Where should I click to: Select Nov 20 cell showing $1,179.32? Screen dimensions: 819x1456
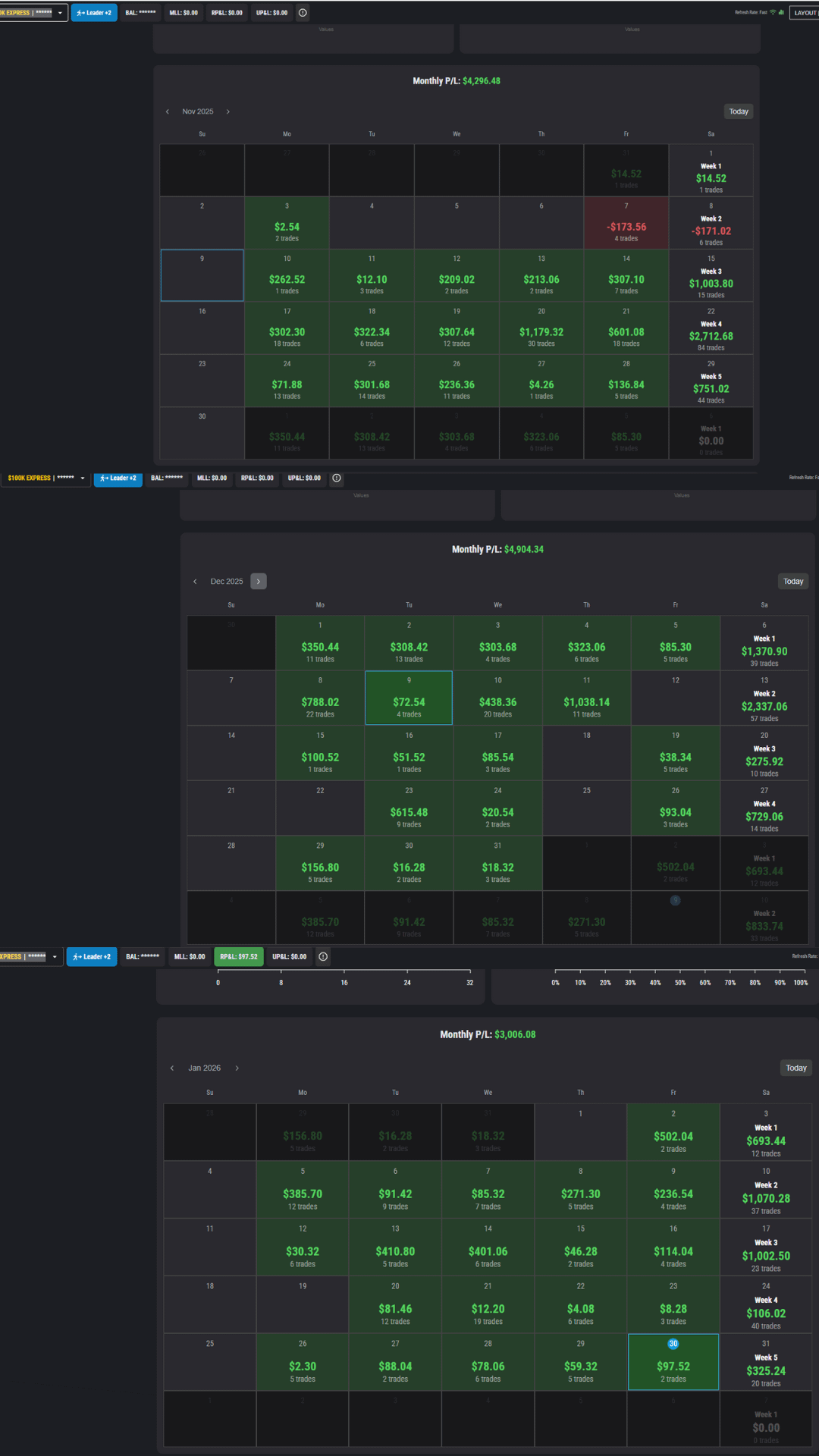click(x=541, y=328)
